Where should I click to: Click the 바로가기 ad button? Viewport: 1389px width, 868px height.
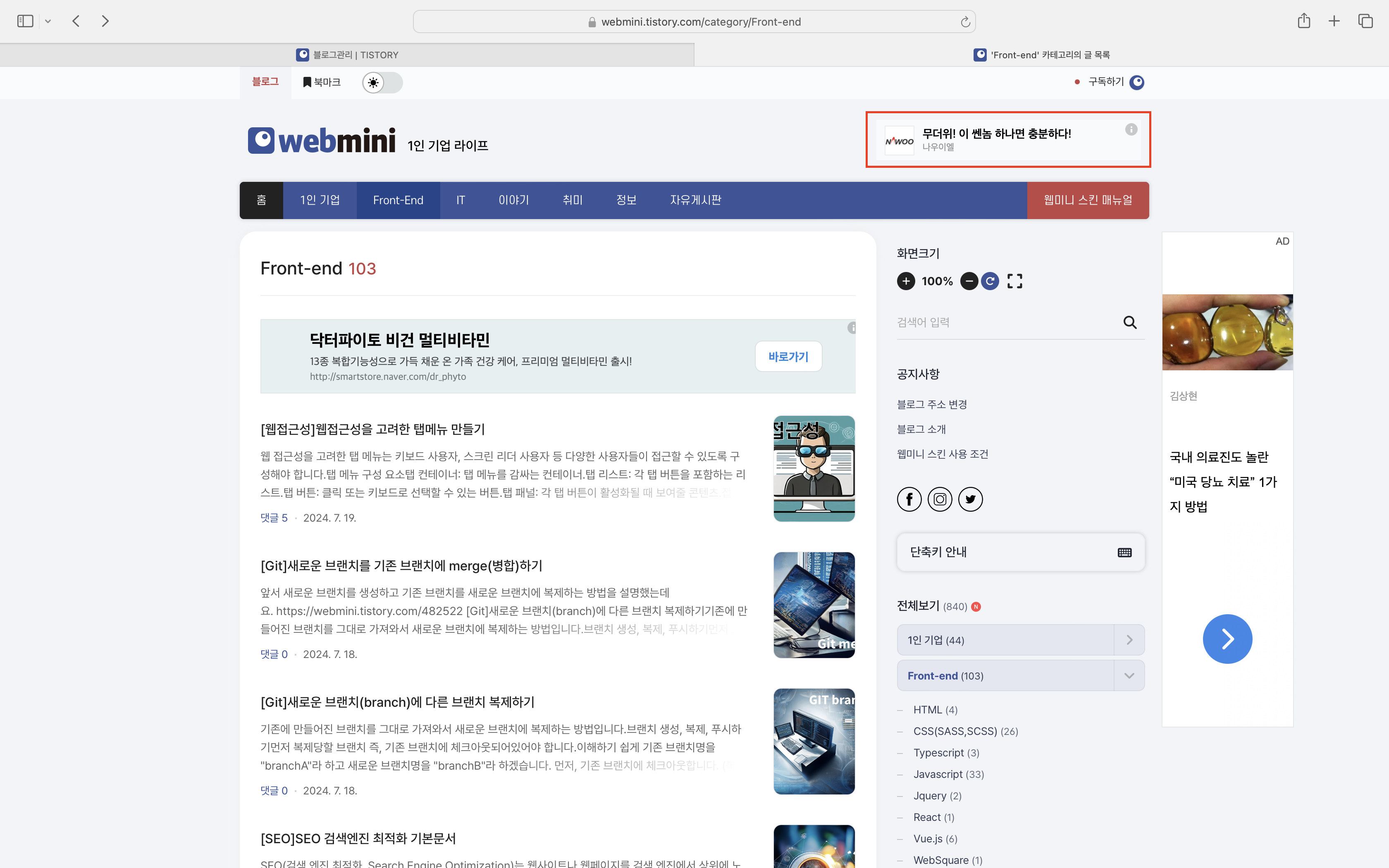[x=788, y=357]
